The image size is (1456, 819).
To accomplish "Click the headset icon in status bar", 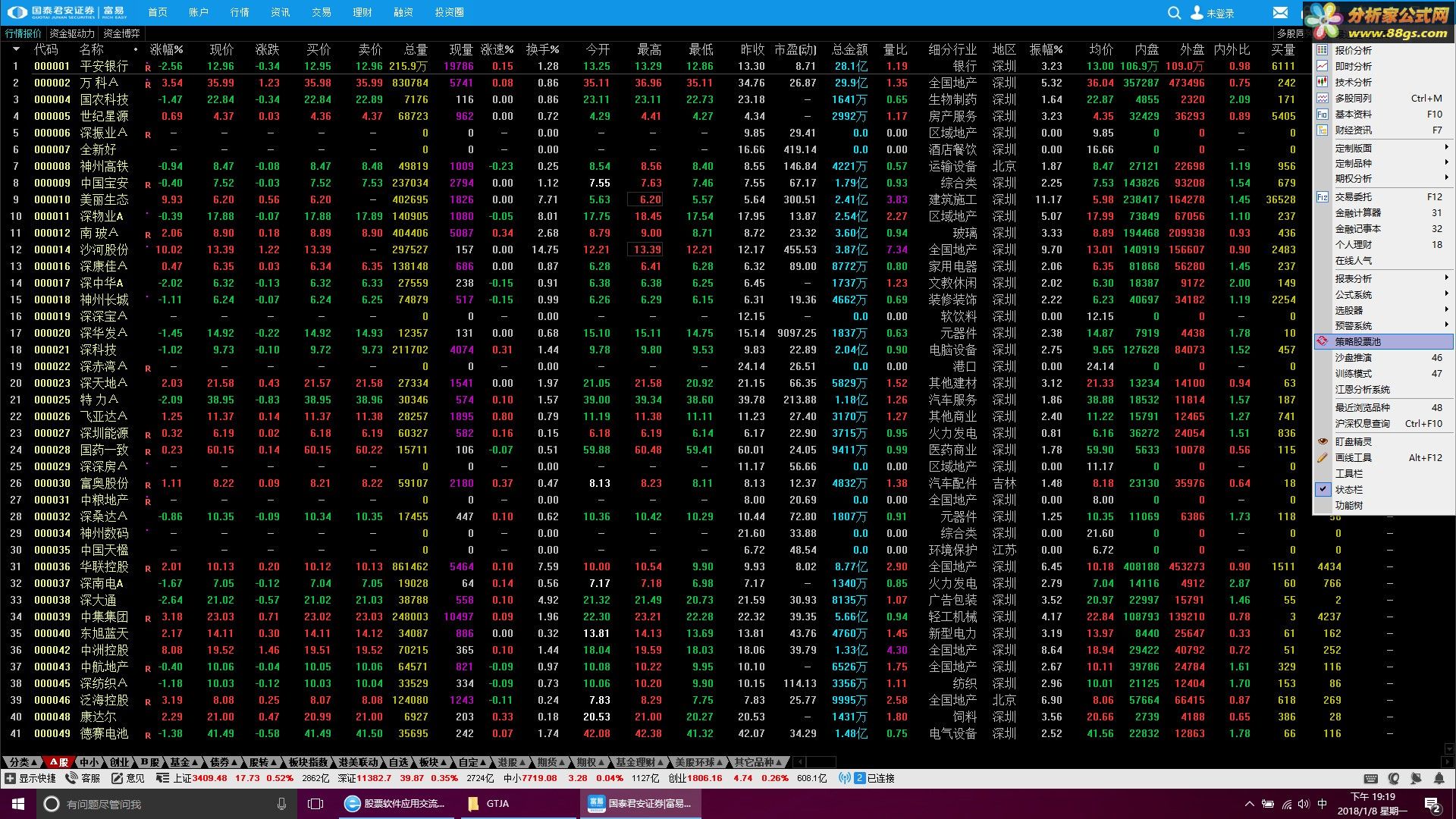I will point(1394,778).
